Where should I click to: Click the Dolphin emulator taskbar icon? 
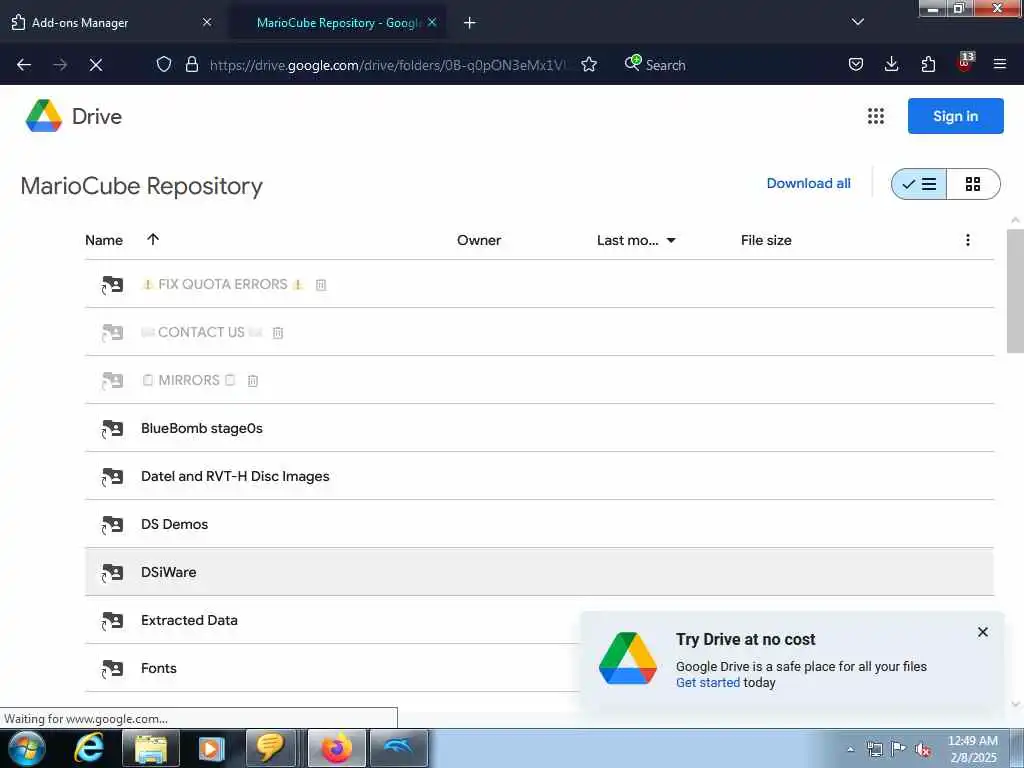398,748
